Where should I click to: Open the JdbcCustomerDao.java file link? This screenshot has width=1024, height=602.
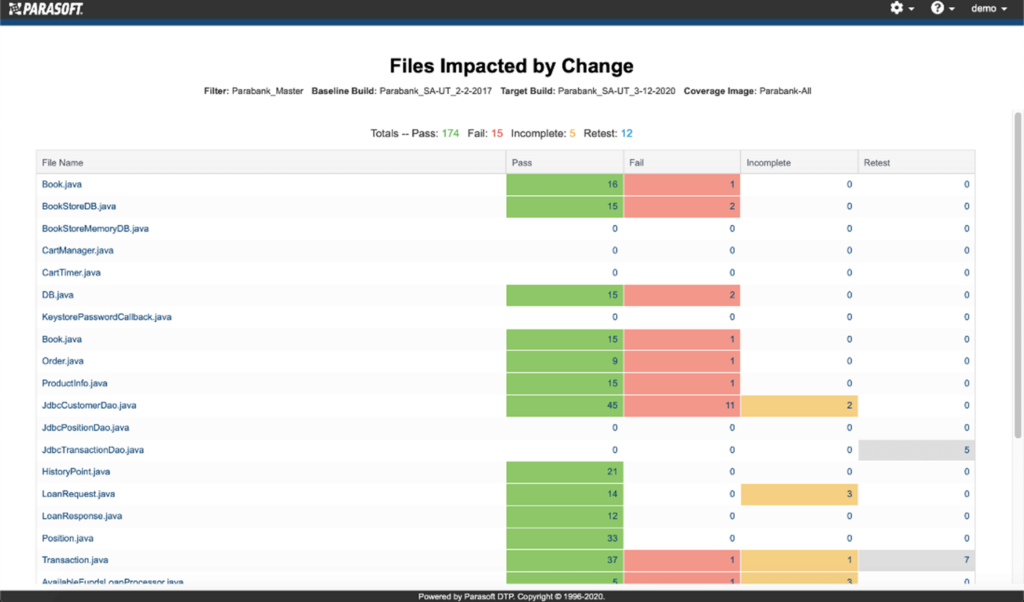tap(89, 405)
